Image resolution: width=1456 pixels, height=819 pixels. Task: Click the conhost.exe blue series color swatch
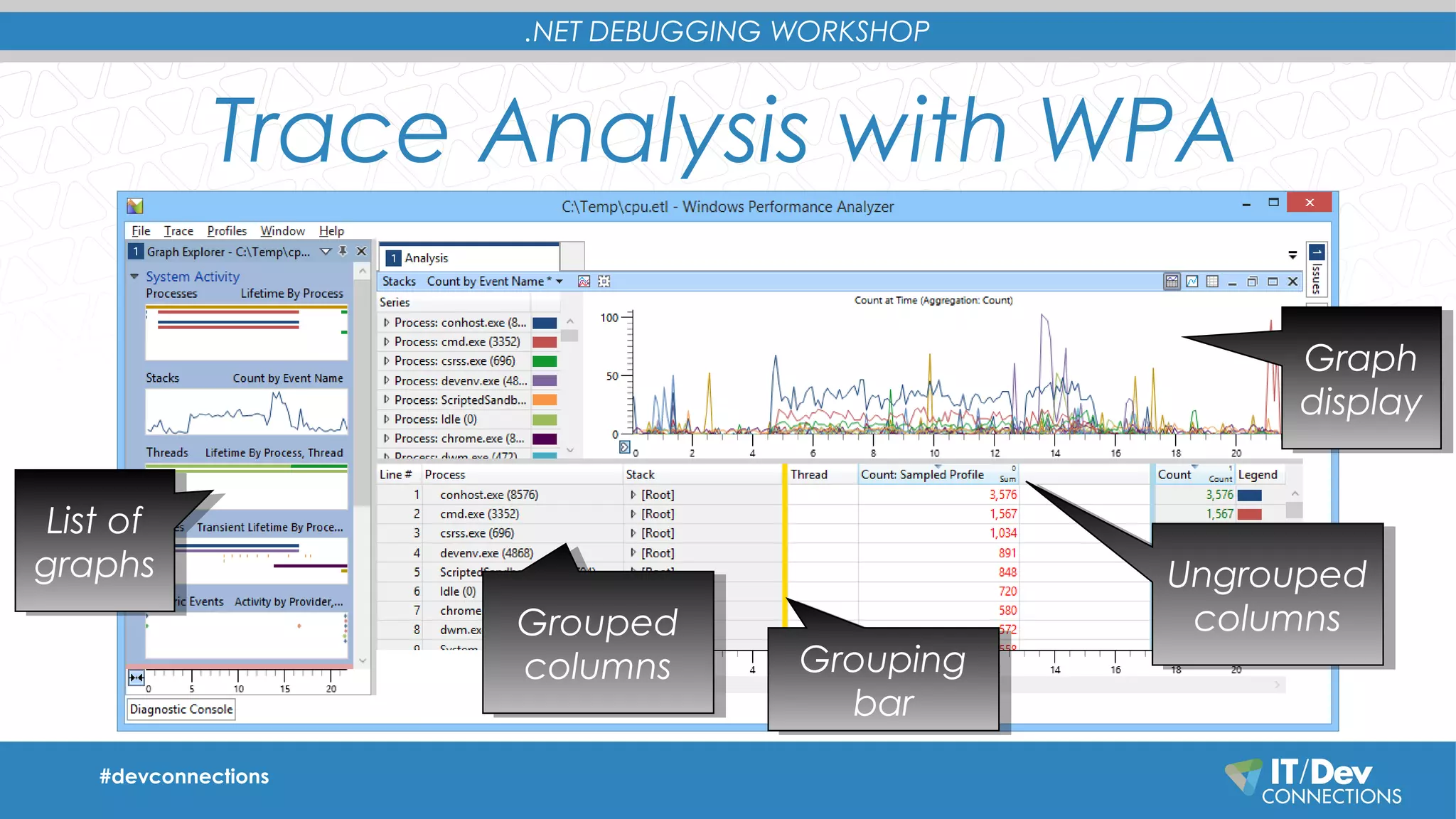545,323
